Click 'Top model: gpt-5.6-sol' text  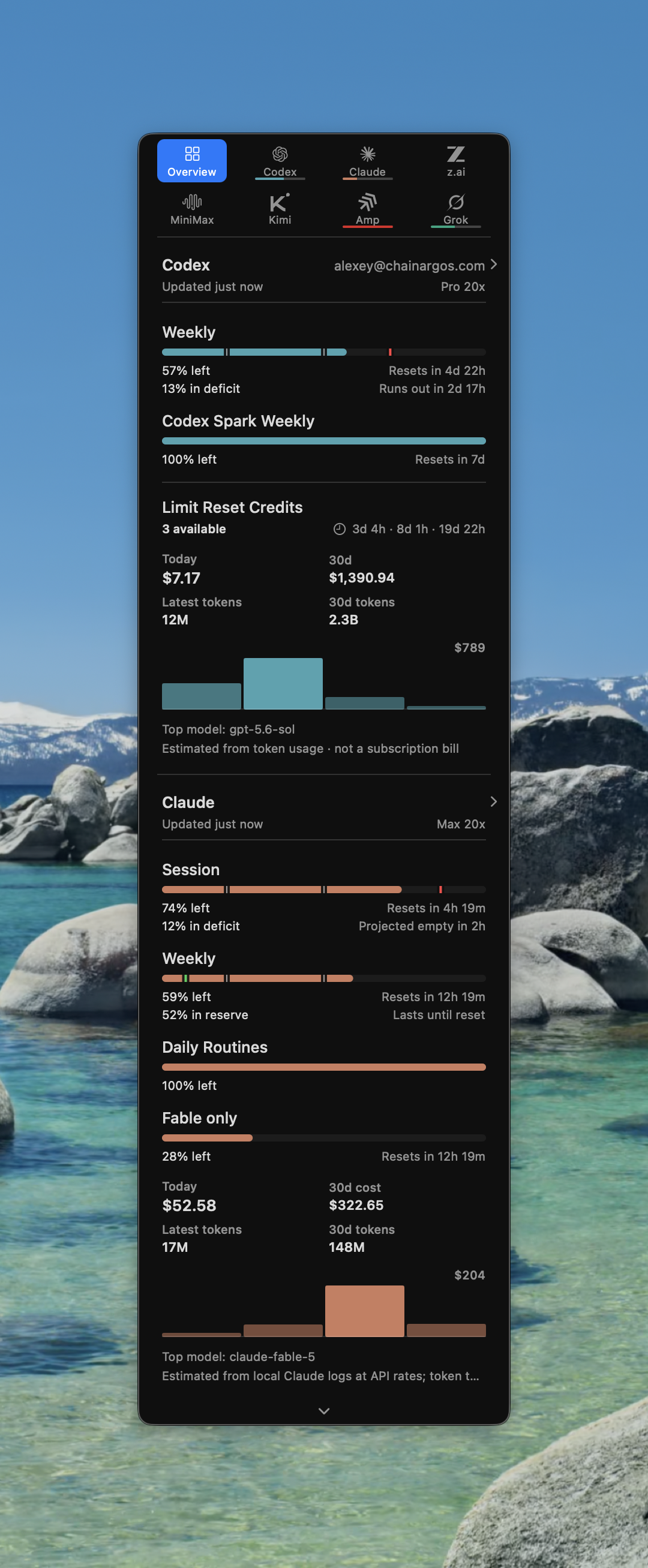click(229, 729)
